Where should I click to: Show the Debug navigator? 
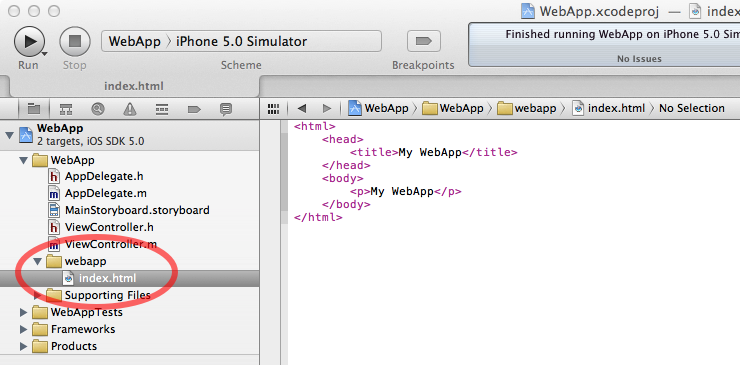click(162, 109)
